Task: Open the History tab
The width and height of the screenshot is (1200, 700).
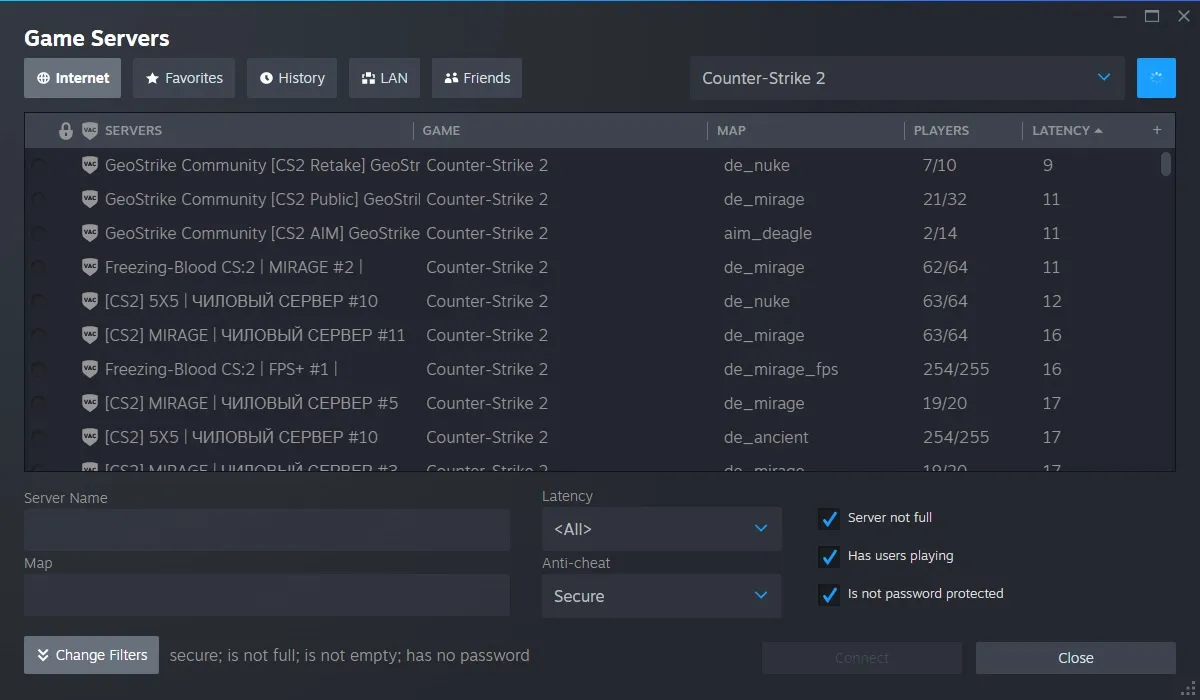Action: 292,78
